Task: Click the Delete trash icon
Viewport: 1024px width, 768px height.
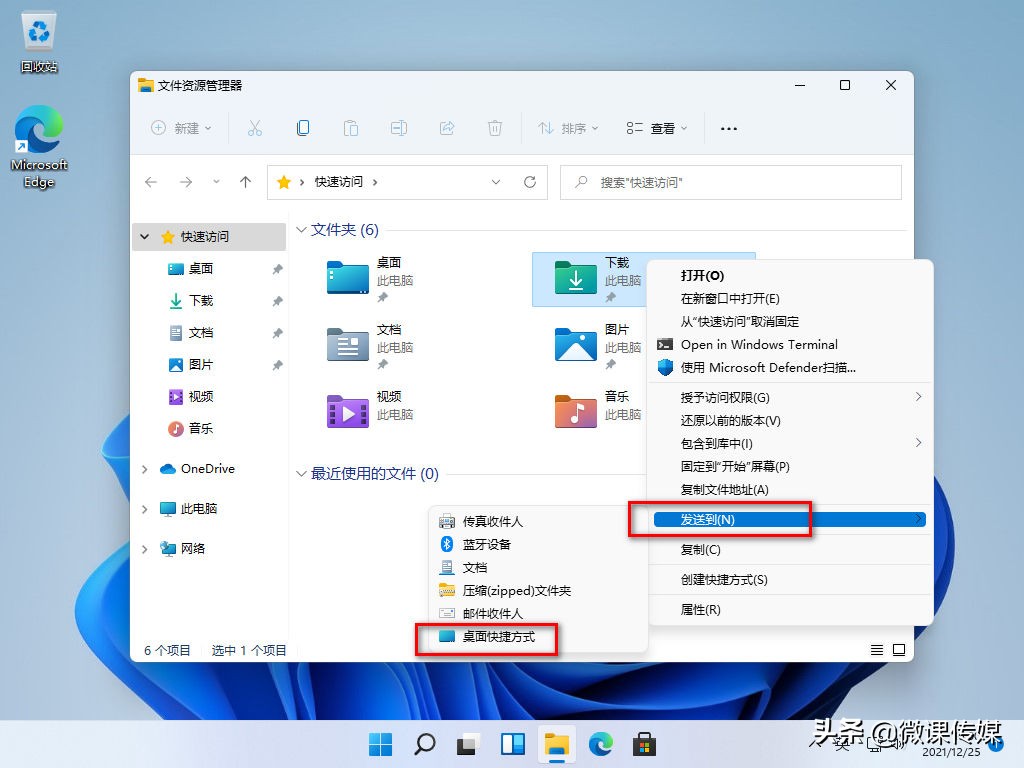Action: (493, 128)
